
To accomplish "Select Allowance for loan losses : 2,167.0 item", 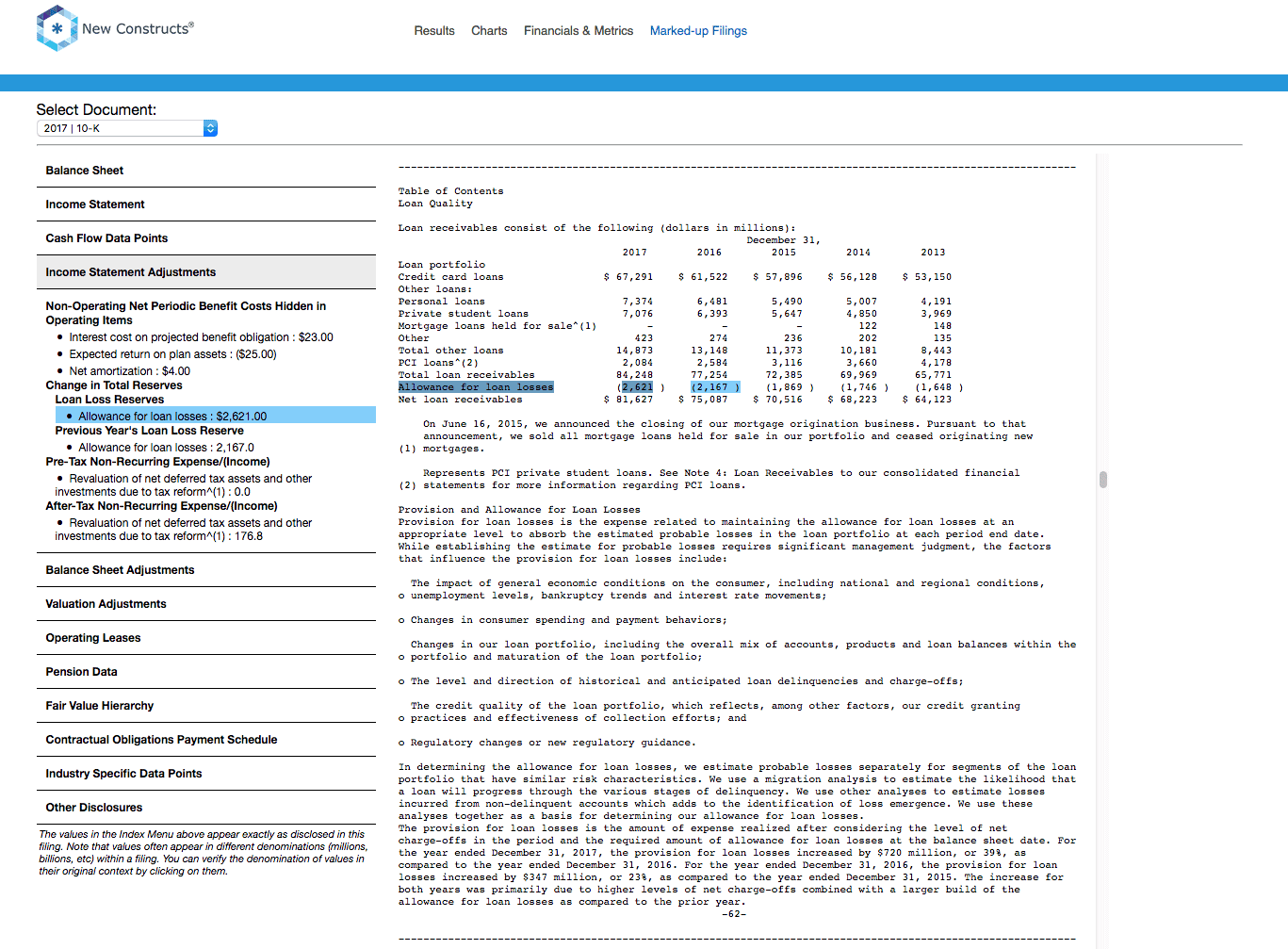I will coord(166,448).
